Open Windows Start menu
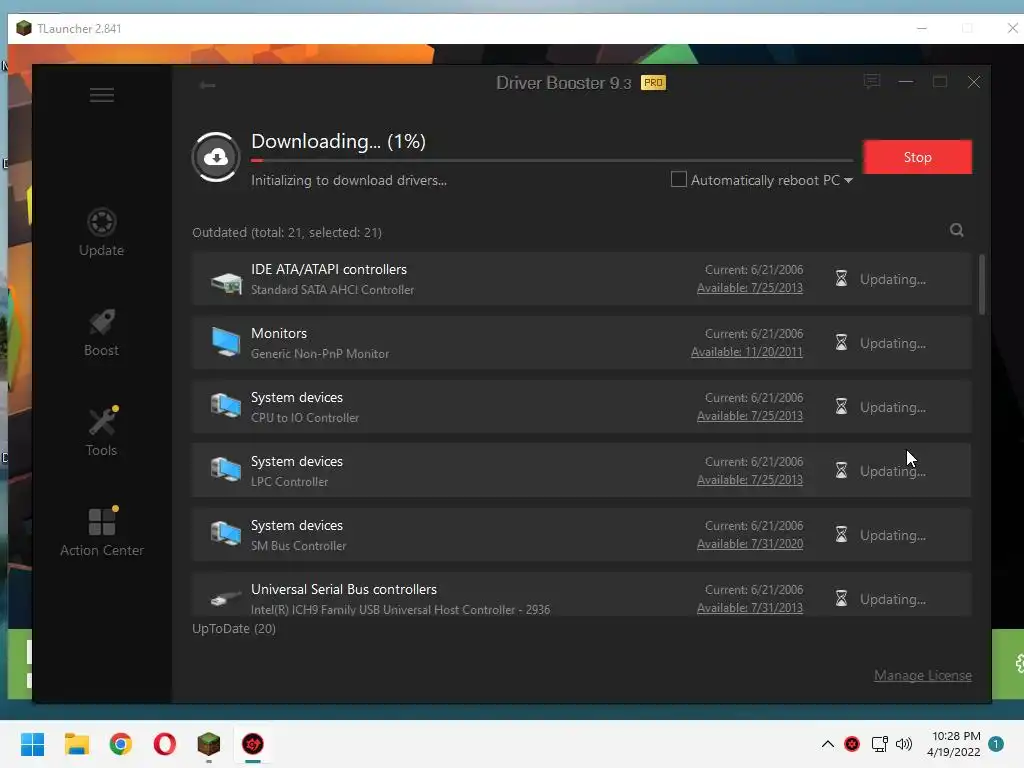This screenshot has width=1024, height=768. (33, 744)
